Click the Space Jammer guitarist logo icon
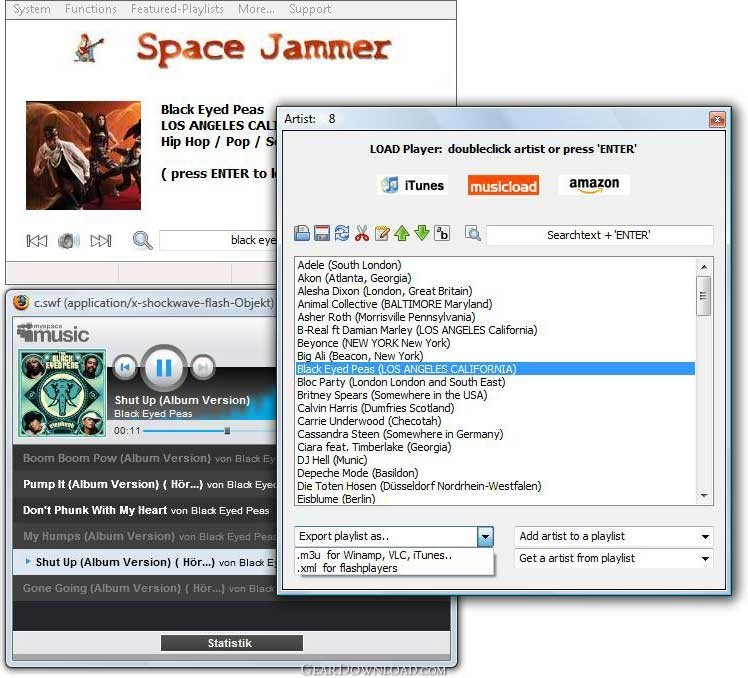 pos(88,48)
